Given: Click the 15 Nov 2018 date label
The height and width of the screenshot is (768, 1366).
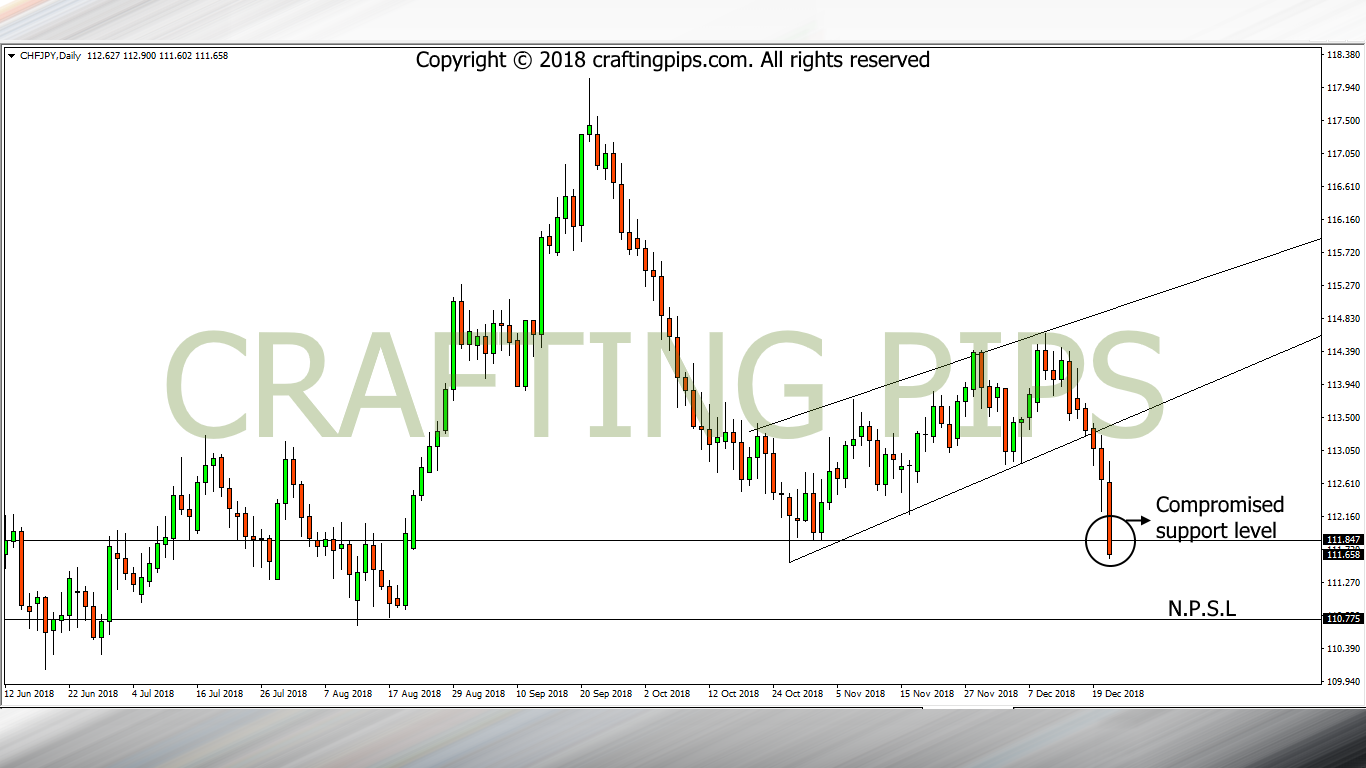Looking at the screenshot, I should pyautogui.click(x=926, y=693).
